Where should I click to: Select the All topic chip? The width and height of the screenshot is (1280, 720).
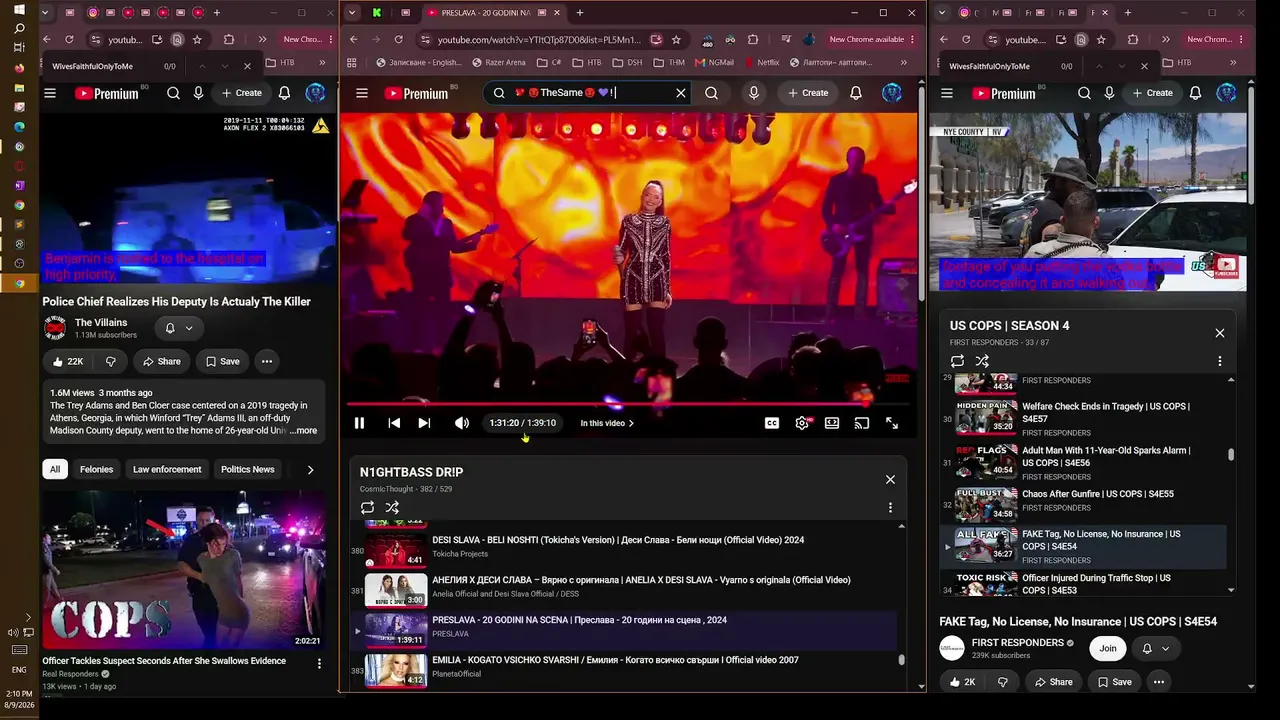point(55,469)
